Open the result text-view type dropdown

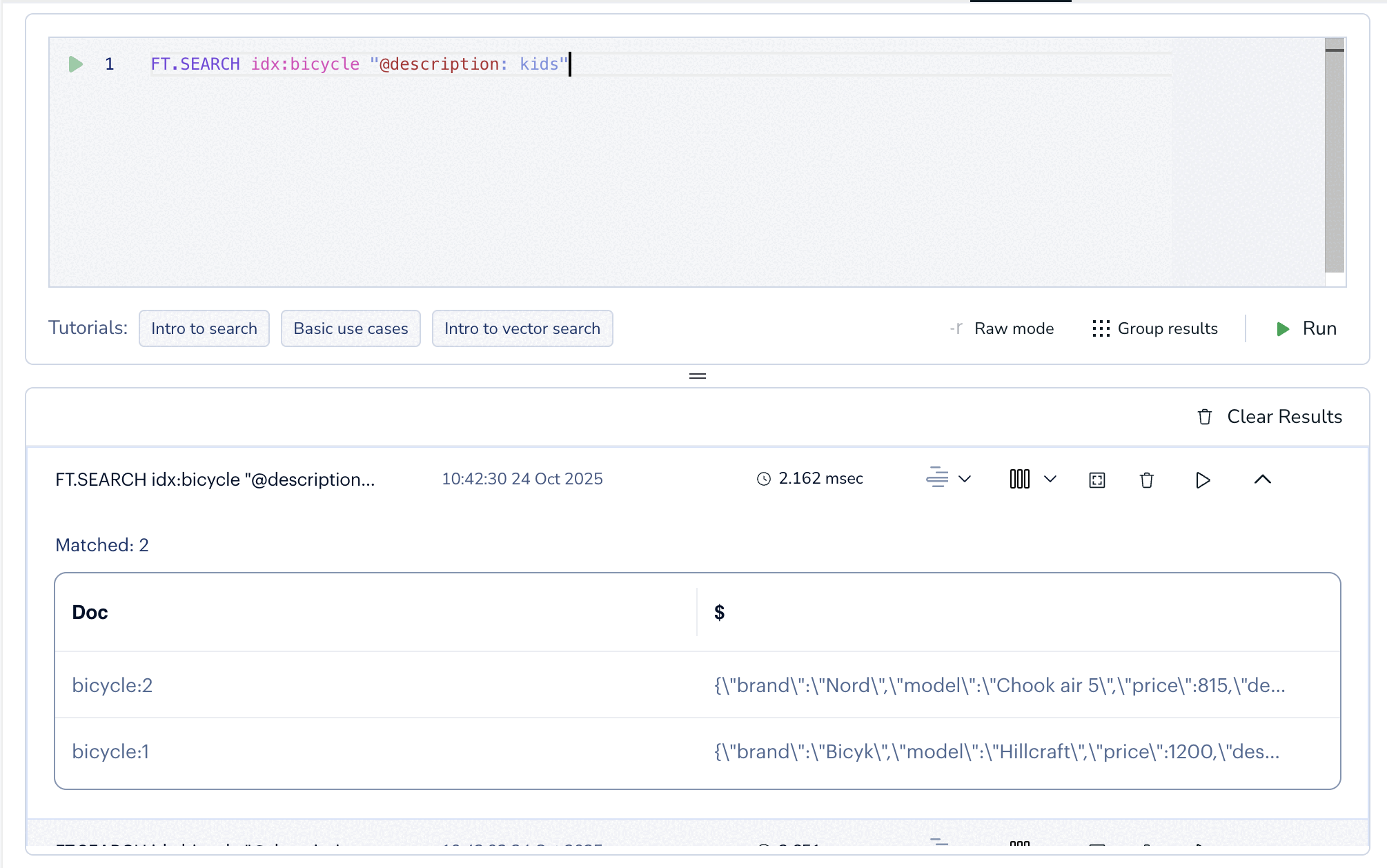965,479
